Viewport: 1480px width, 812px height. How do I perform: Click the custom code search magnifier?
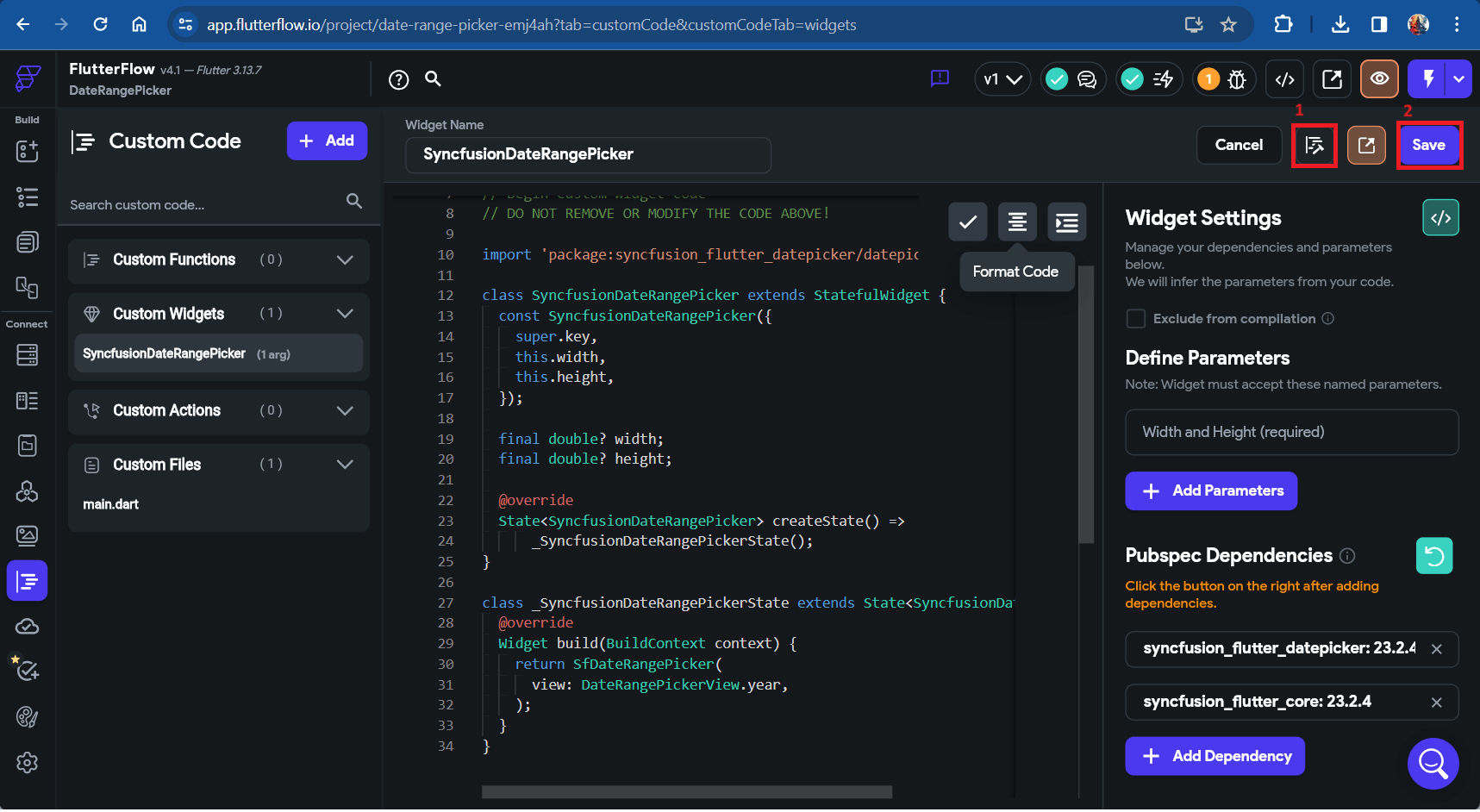(353, 202)
